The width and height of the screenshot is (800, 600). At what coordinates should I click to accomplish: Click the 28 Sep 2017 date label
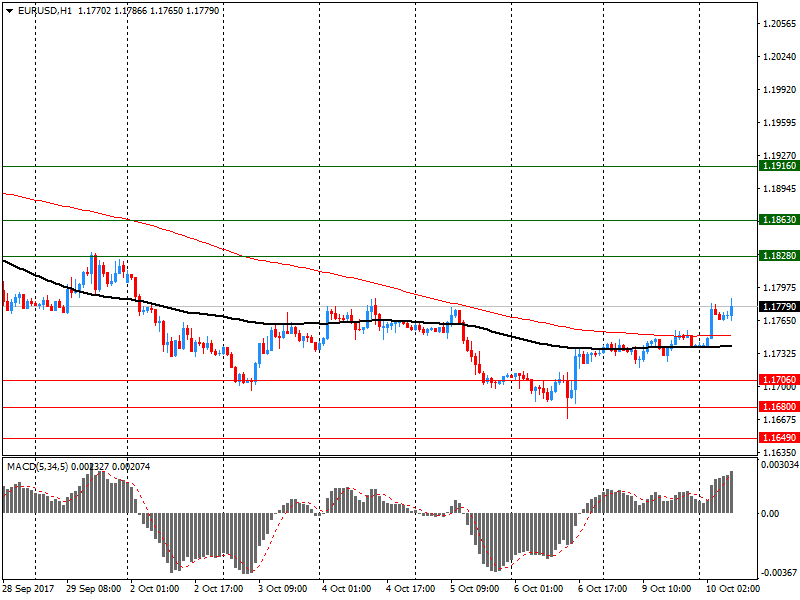click(x=28, y=589)
